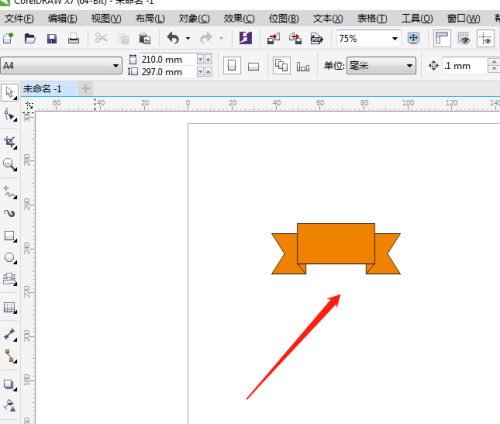Switch to the 未命名 -1 document tab
500x424 pixels.
[49, 89]
